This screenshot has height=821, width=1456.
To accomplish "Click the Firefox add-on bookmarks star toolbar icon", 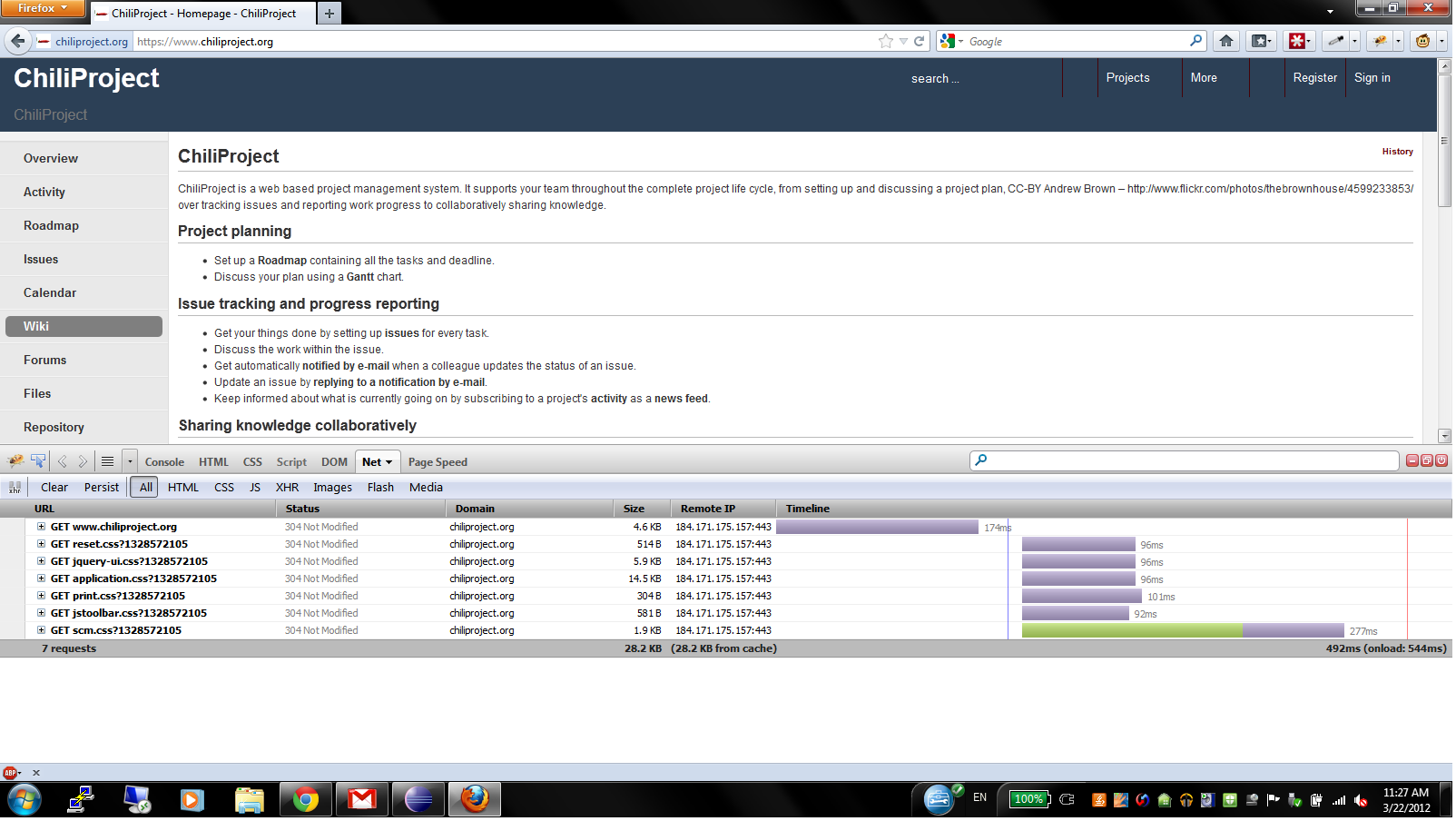I will click(1261, 41).
